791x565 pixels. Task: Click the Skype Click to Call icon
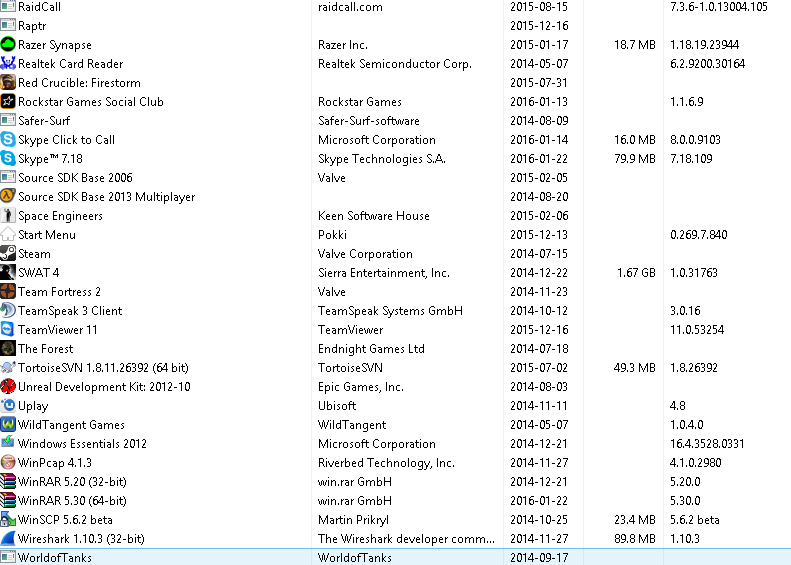(8, 139)
